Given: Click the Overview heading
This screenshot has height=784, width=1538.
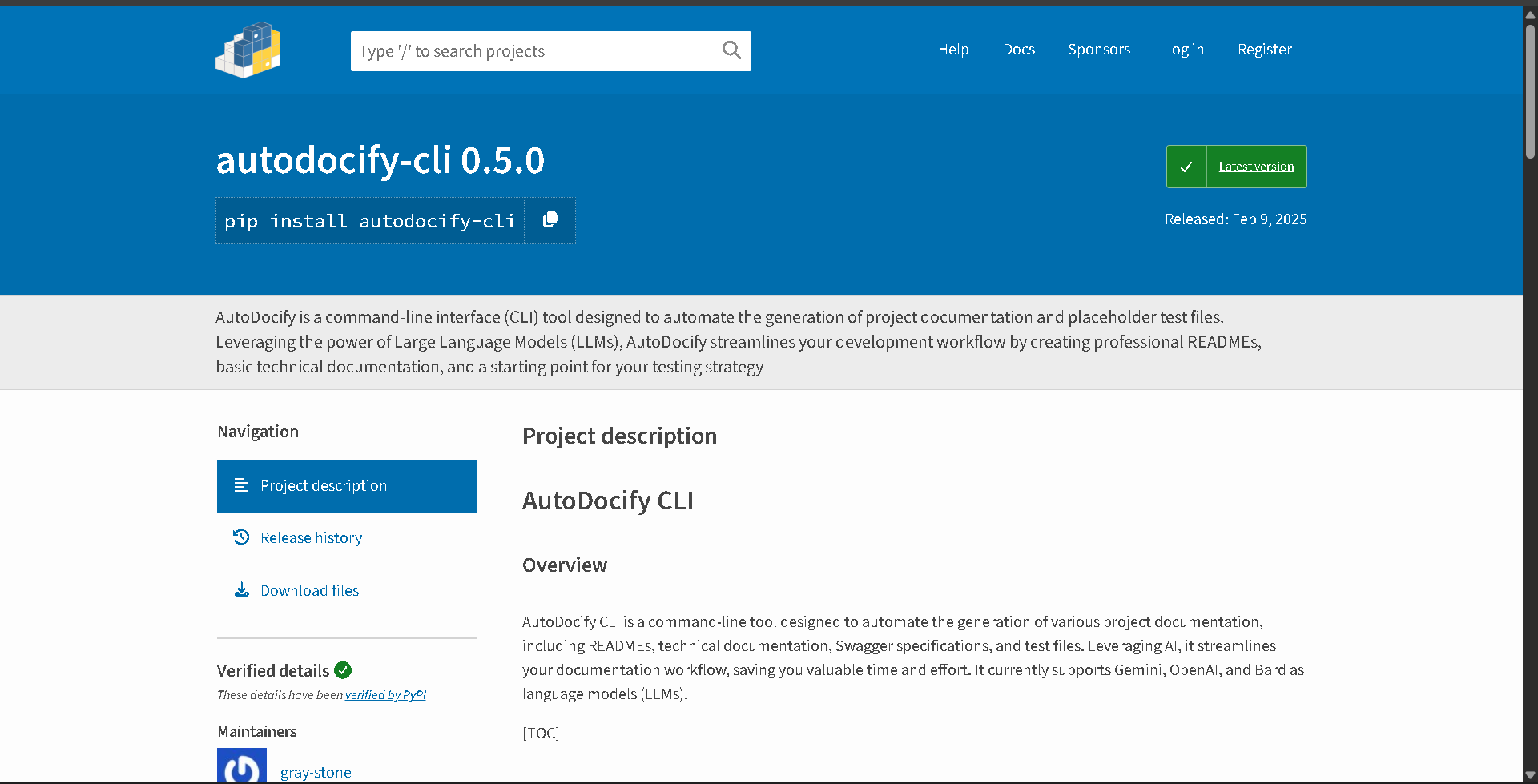Looking at the screenshot, I should coord(565,565).
